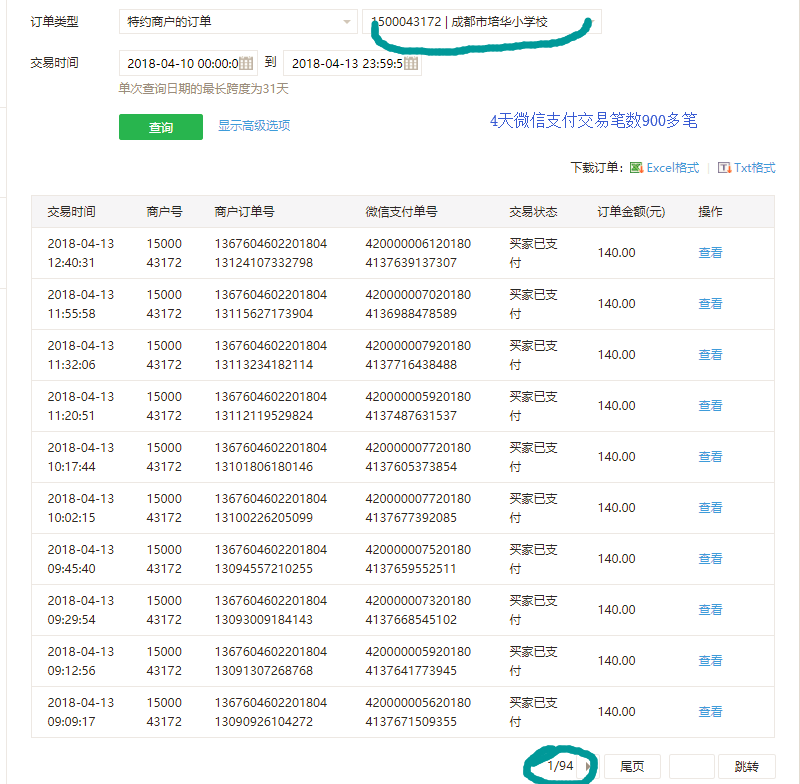Image resolution: width=800 pixels, height=784 pixels.
Task: Open the merchant selector 成都市培华小学校
Action: tap(482, 21)
